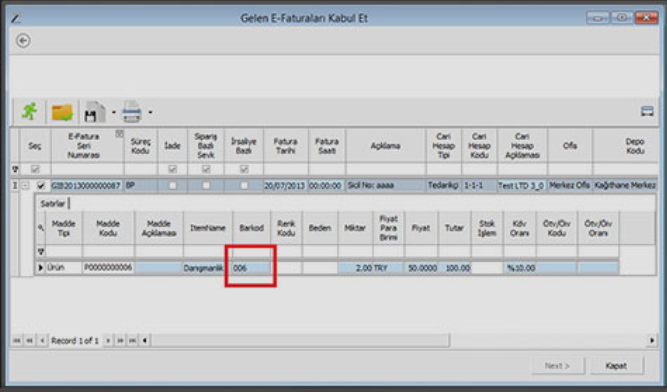The height and width of the screenshot is (392, 667).
Task: Click the Barkod filter row input
Action: (x=251, y=252)
